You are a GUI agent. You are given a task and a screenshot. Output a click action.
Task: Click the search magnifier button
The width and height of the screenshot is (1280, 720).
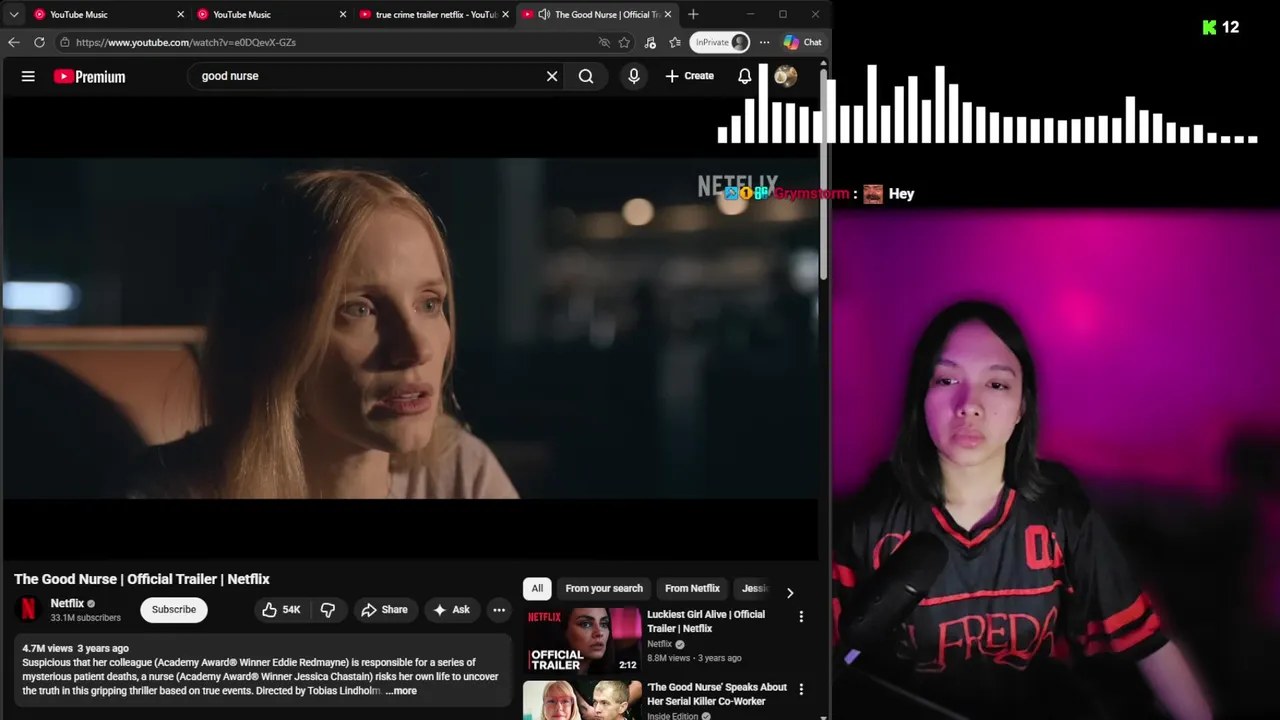pos(586,76)
